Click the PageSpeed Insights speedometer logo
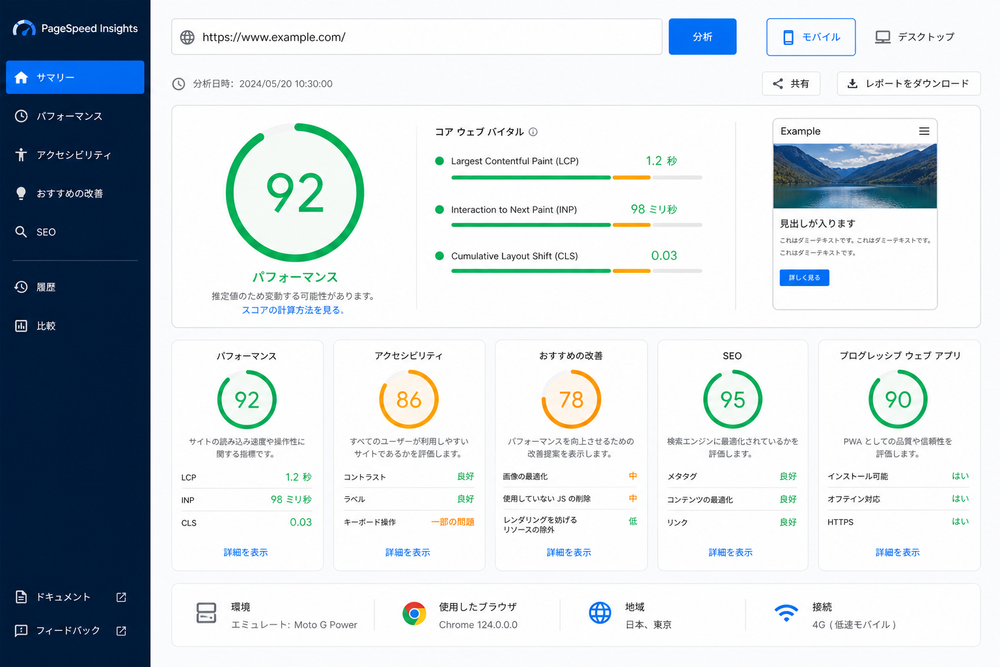The image size is (1000, 667). click(24, 28)
